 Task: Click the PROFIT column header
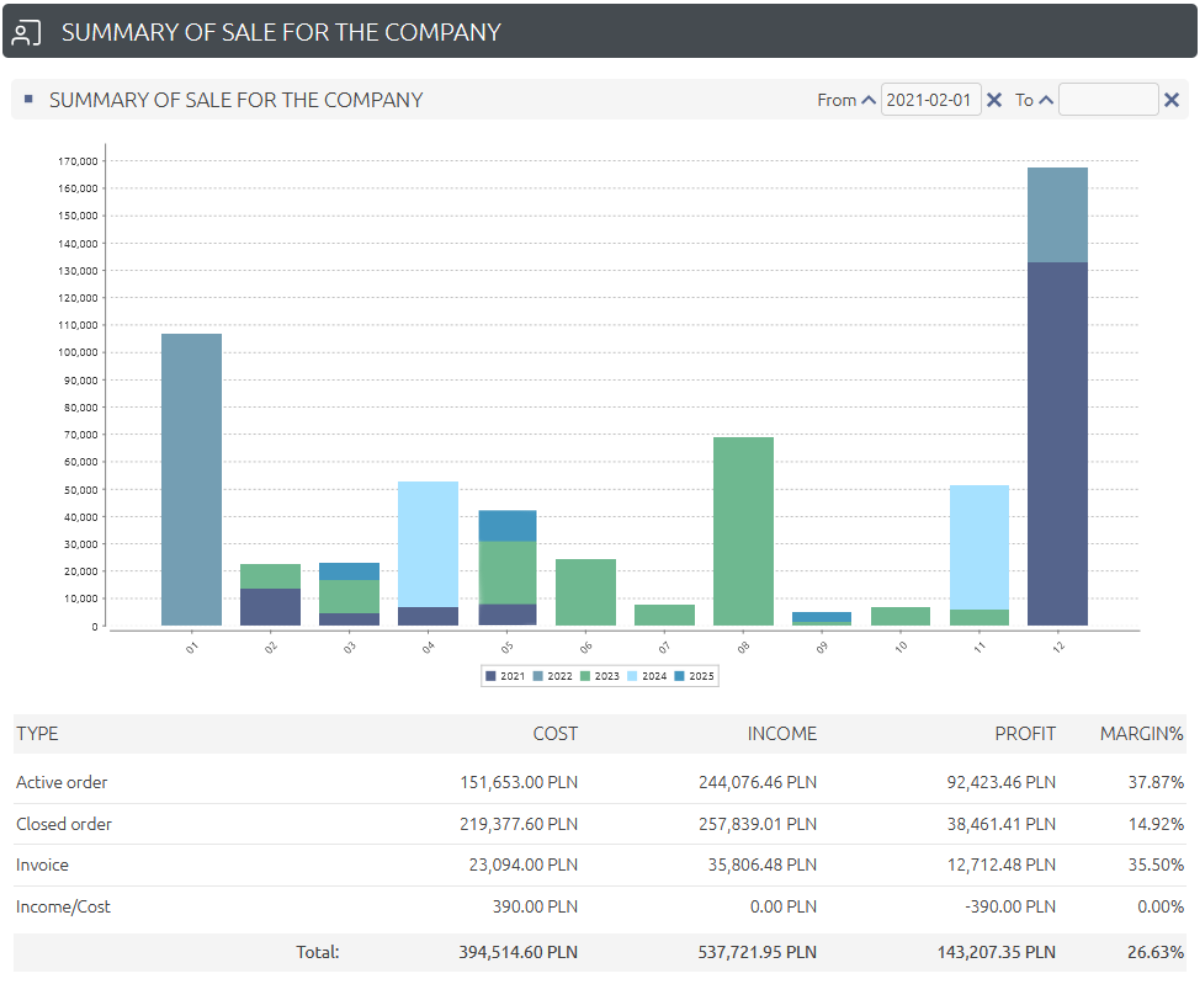click(1025, 734)
